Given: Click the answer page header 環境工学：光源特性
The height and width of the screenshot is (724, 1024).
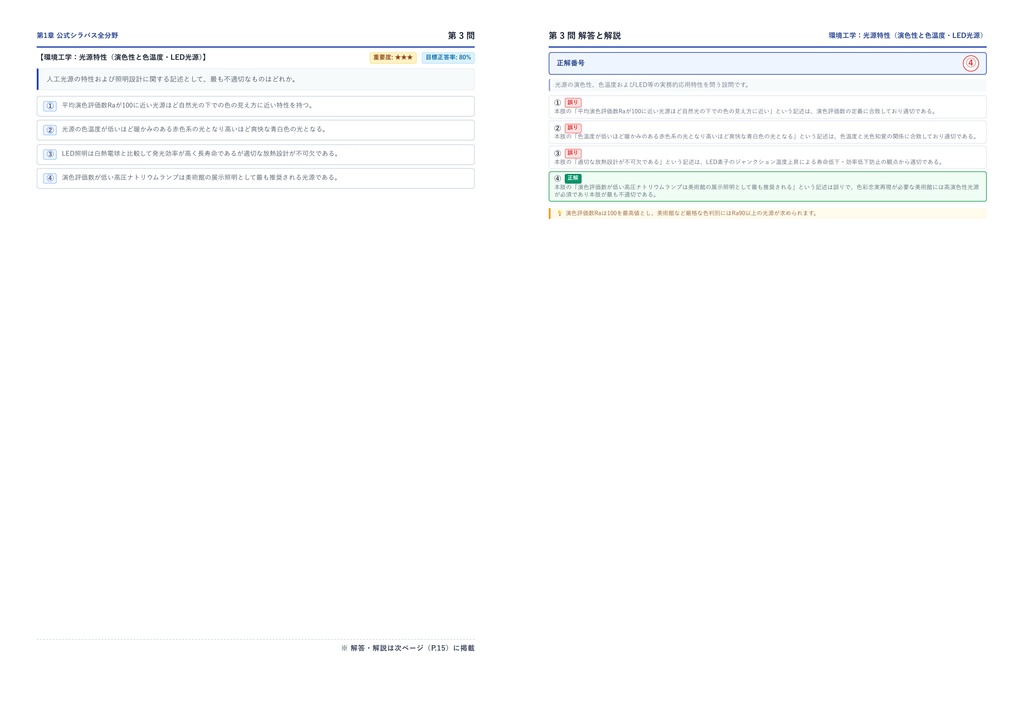Looking at the screenshot, I should point(907,35).
